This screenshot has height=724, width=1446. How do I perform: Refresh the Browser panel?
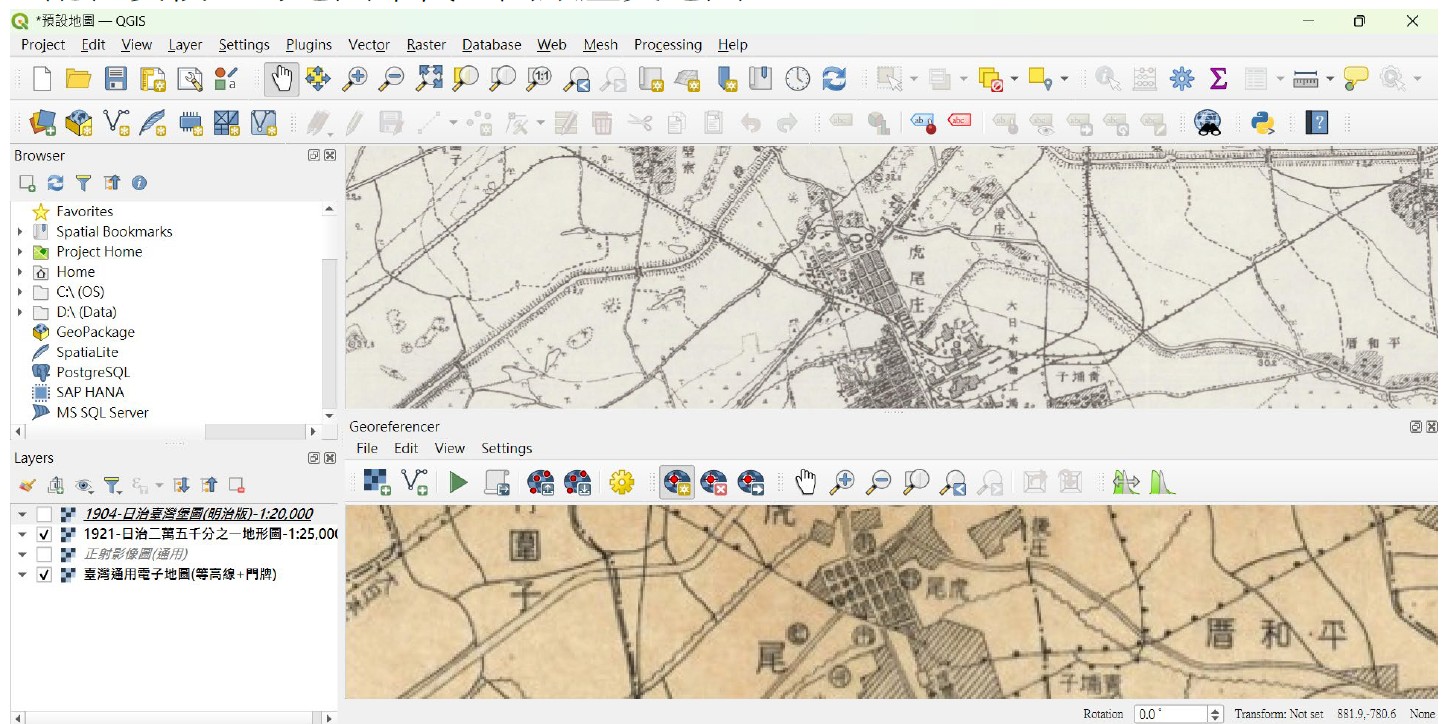point(55,183)
